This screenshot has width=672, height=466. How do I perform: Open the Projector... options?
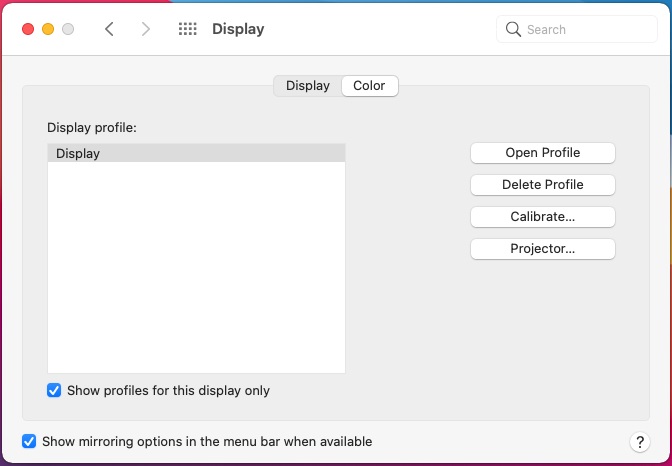(x=542, y=248)
